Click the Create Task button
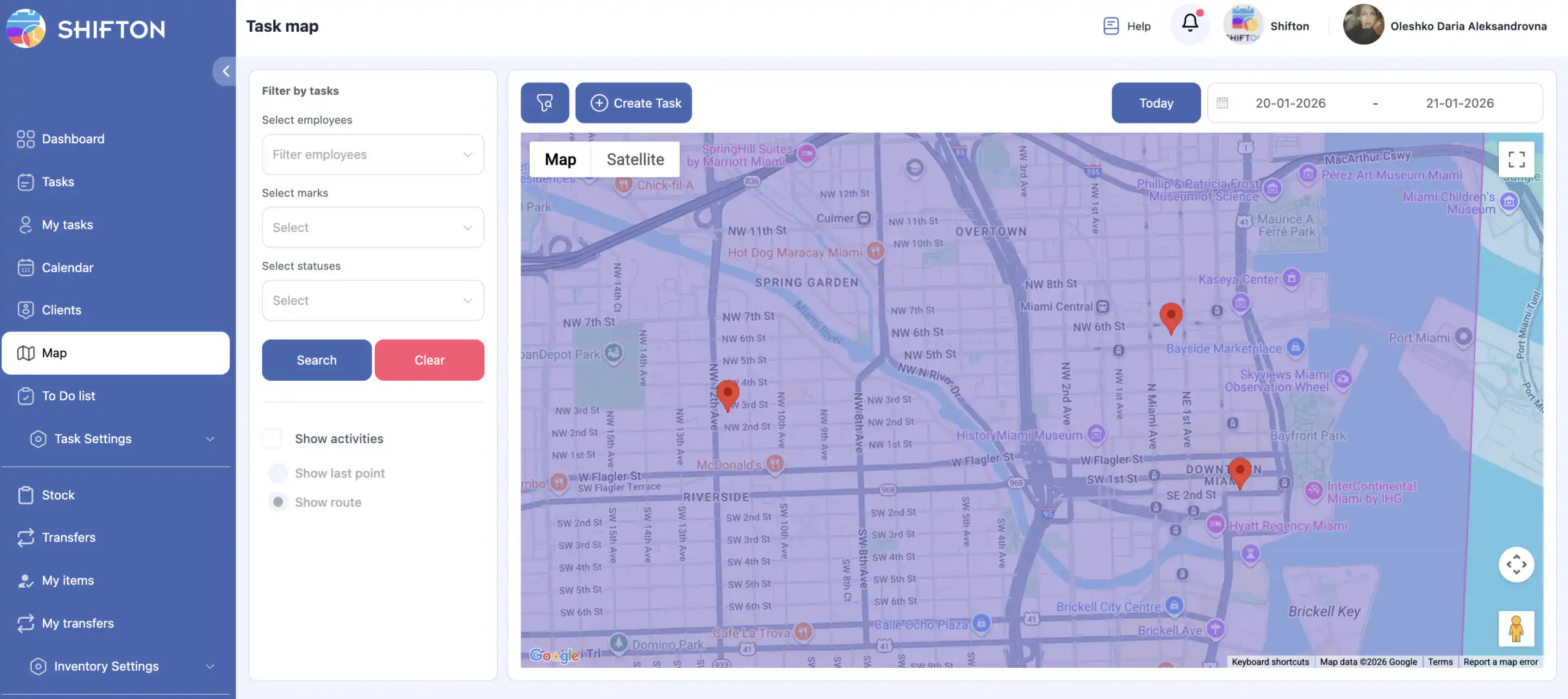This screenshot has width=1568, height=699. pyautogui.click(x=634, y=103)
